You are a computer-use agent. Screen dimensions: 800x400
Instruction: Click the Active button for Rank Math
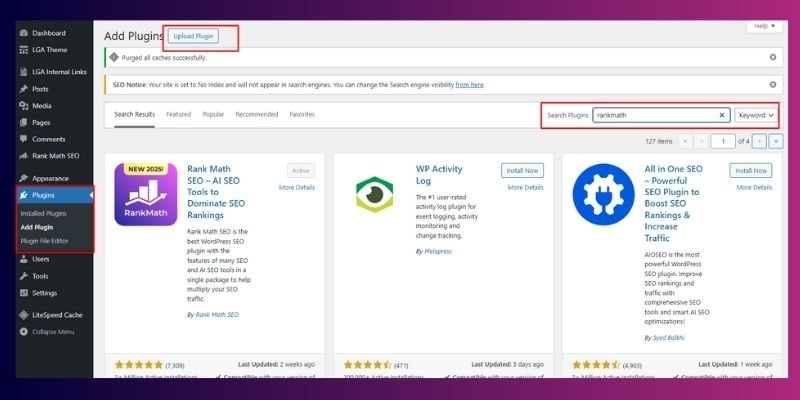pyautogui.click(x=301, y=170)
